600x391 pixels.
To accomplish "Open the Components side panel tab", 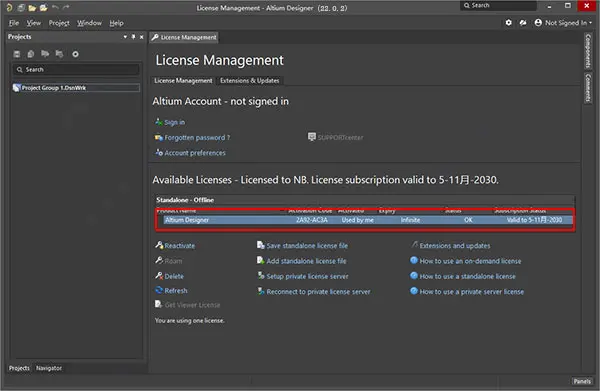I will [588, 51].
